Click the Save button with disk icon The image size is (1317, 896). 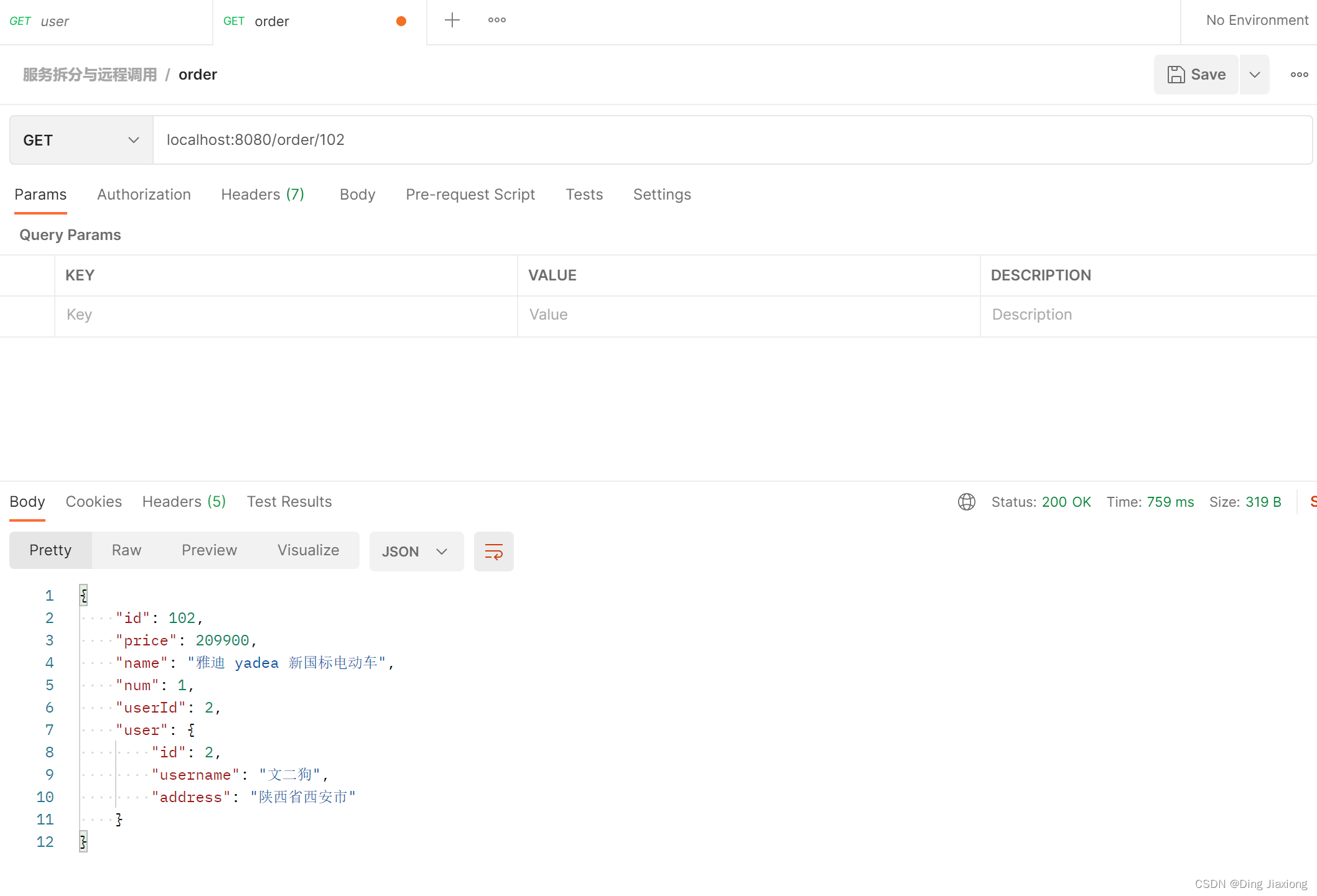(x=1196, y=75)
